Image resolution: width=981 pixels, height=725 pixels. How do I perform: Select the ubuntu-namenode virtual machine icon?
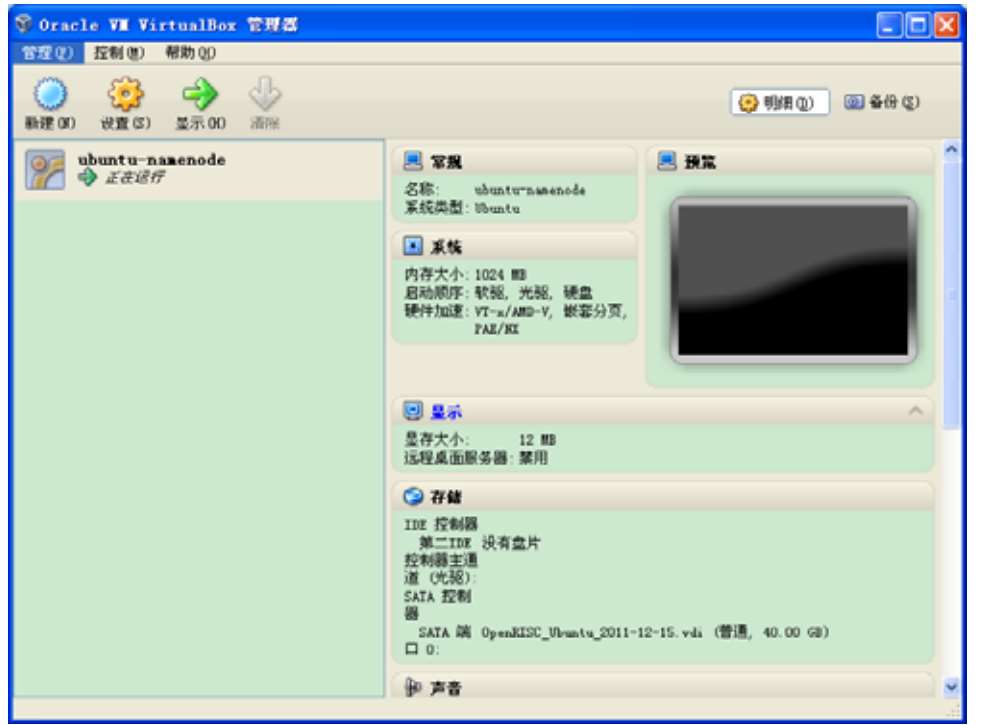44,169
